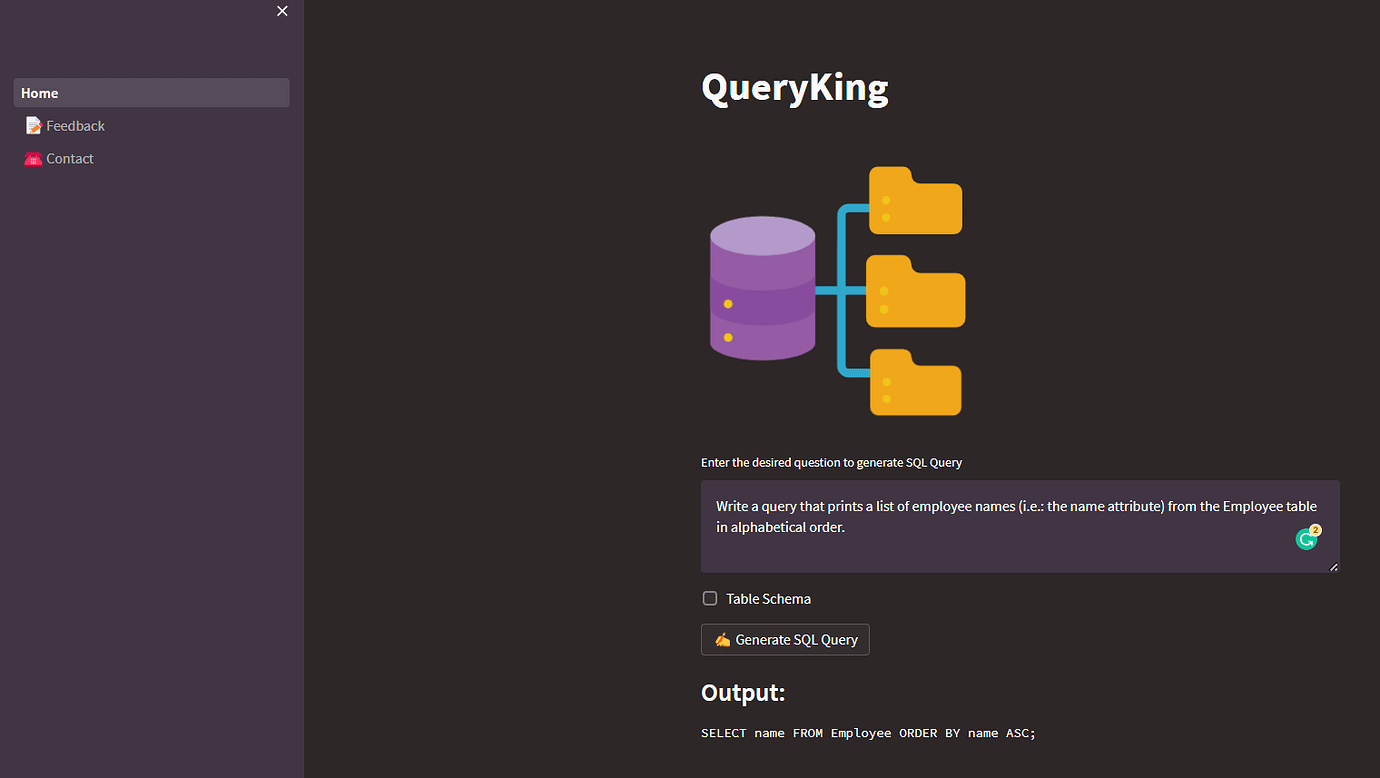This screenshot has height=778, width=1380.
Task: Select the middle orange folder icon
Action: [915, 291]
